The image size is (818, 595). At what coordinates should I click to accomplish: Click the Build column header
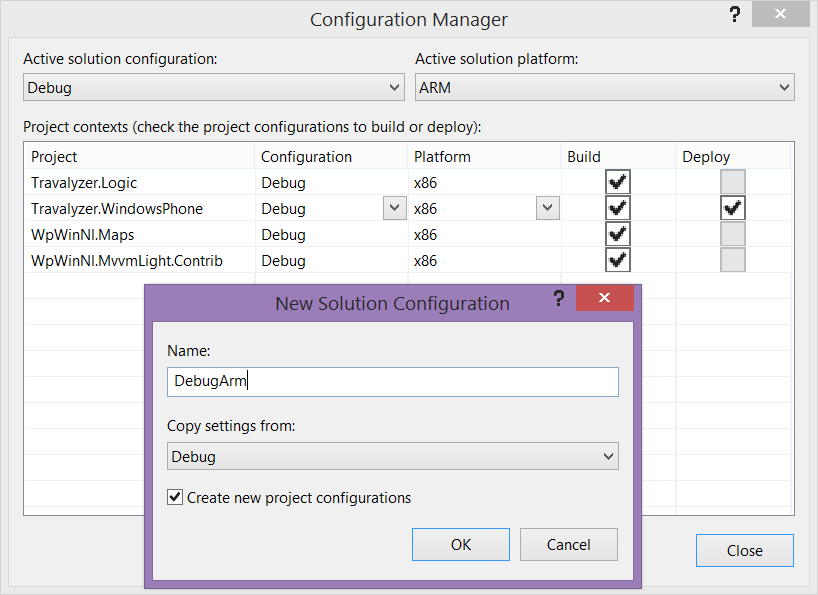[618, 156]
